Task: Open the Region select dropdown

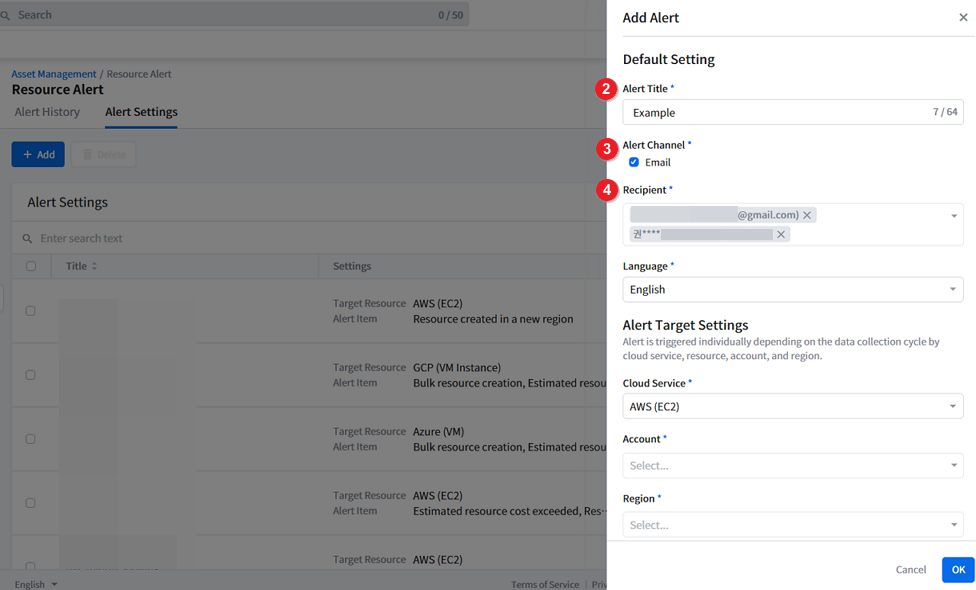Action: (792, 525)
